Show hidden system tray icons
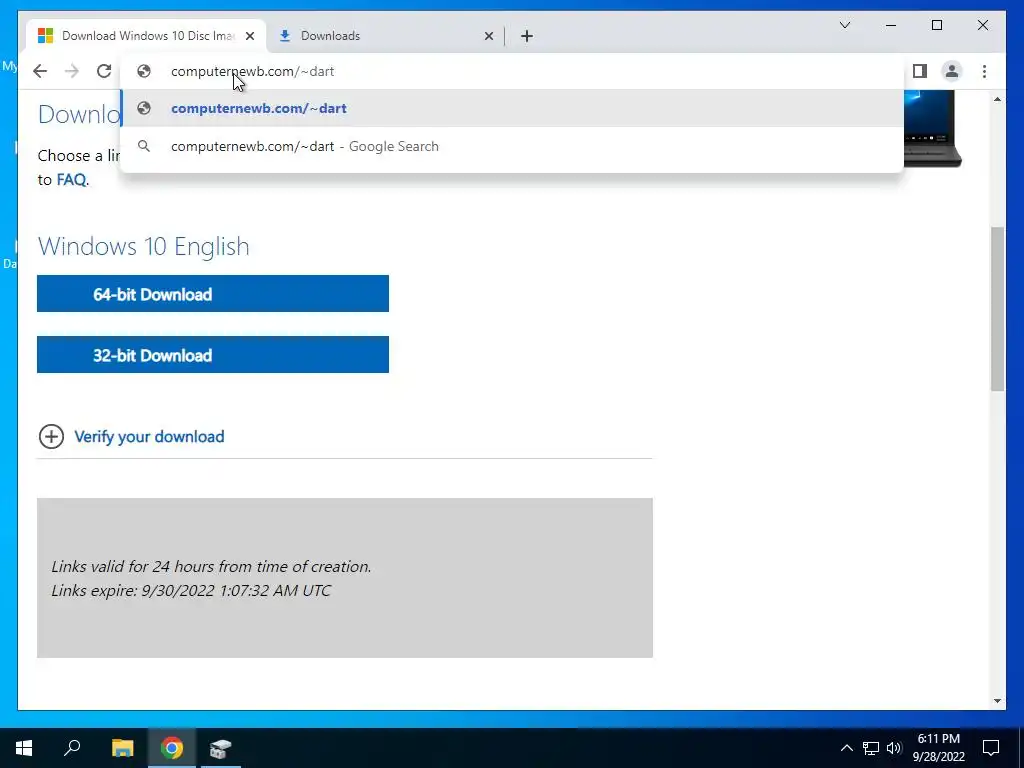The width and height of the screenshot is (1024, 768). (846, 748)
